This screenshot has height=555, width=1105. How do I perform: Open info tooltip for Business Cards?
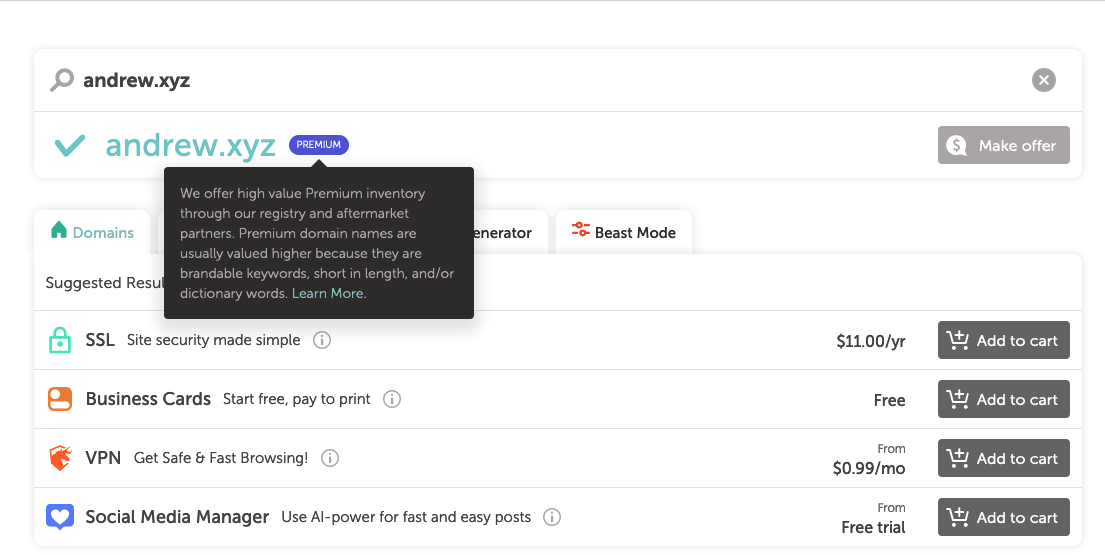tap(392, 399)
